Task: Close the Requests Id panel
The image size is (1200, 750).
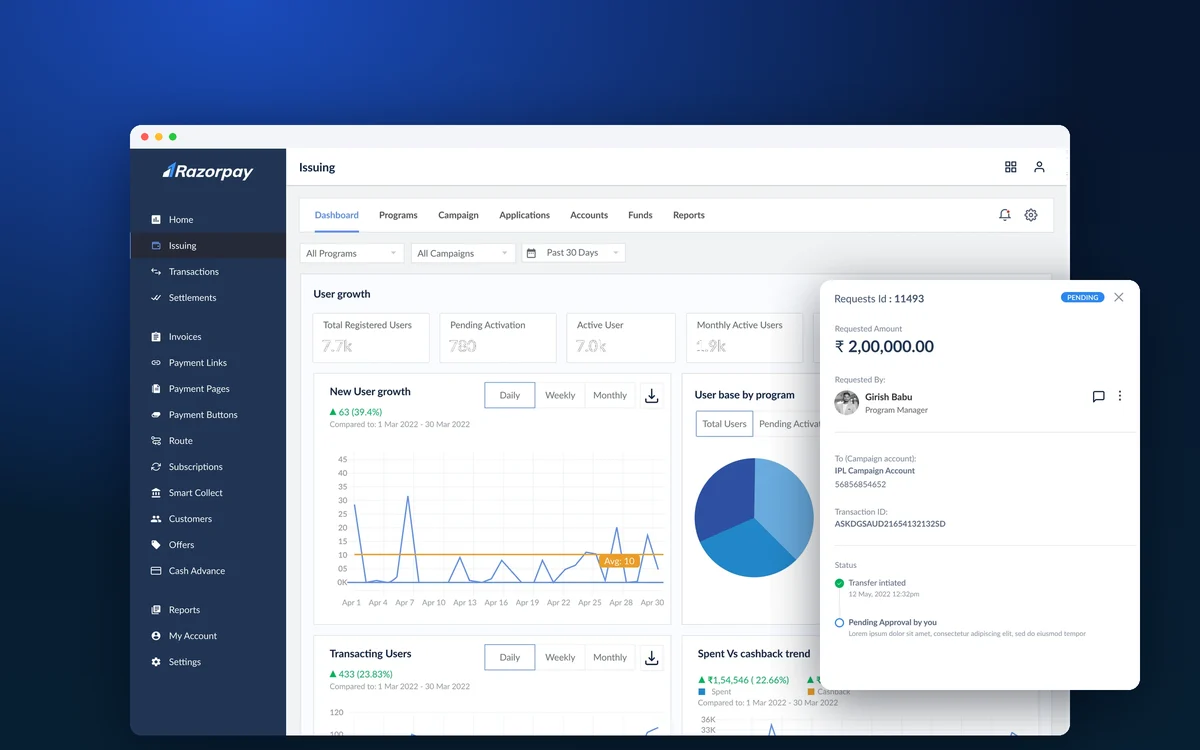Action: 1119,297
